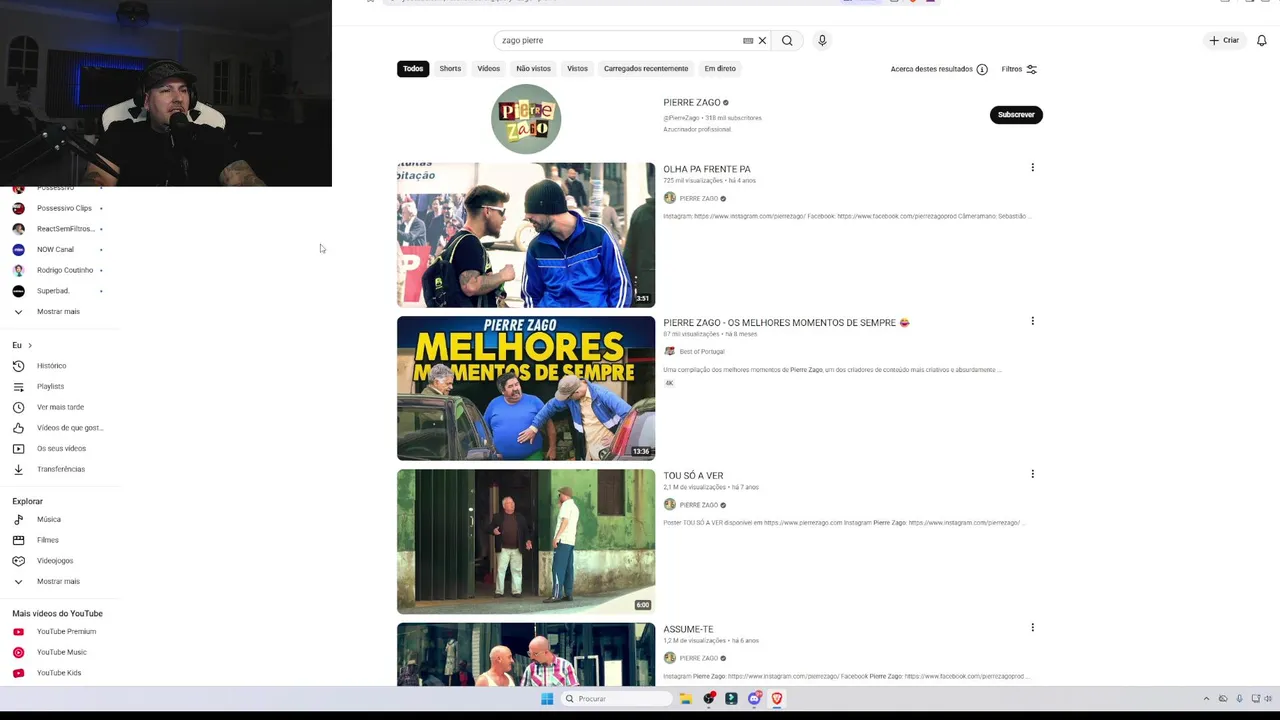Click the Criar button
The image size is (1280, 720).
(1224, 41)
